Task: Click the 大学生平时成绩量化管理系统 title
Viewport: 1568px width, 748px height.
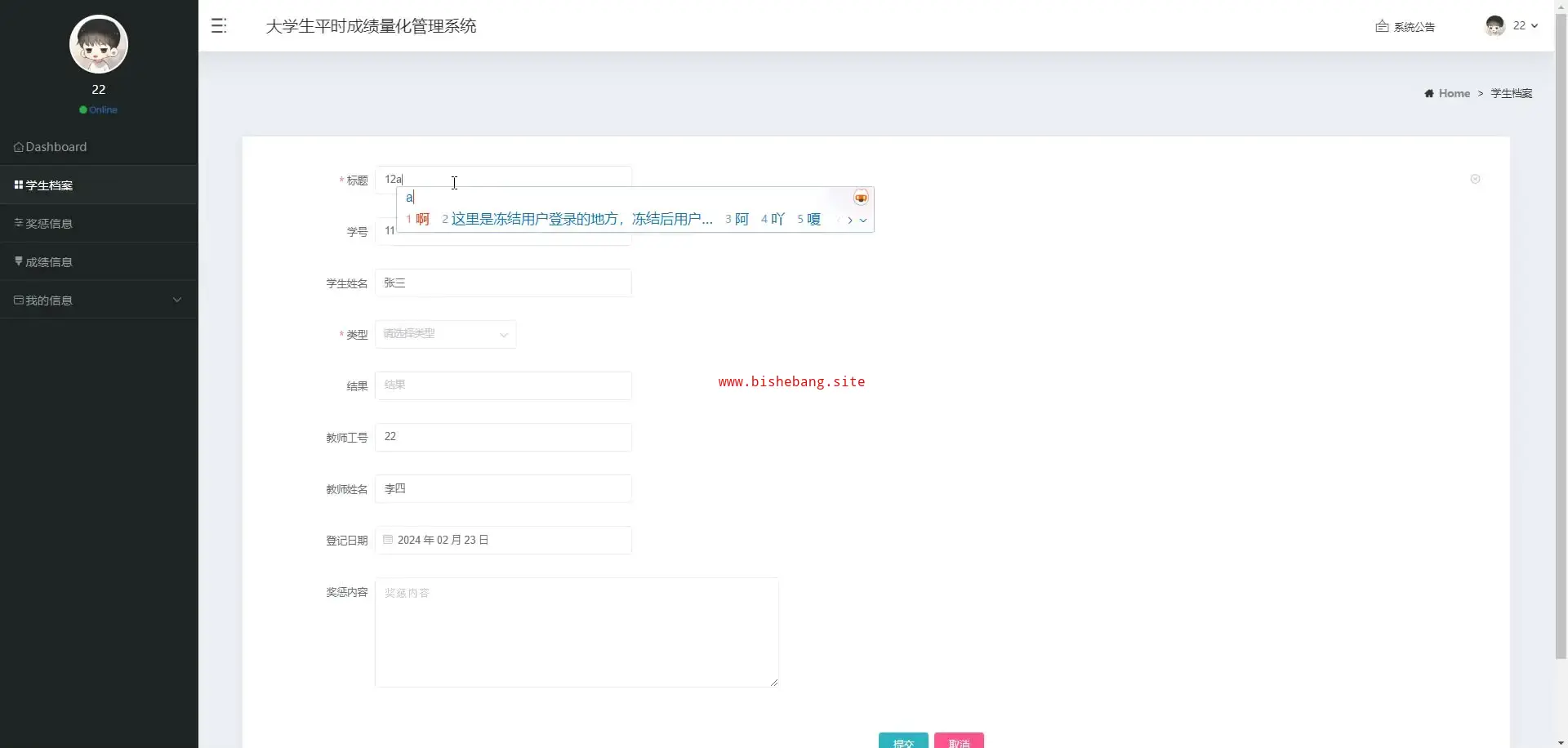Action: [x=371, y=26]
